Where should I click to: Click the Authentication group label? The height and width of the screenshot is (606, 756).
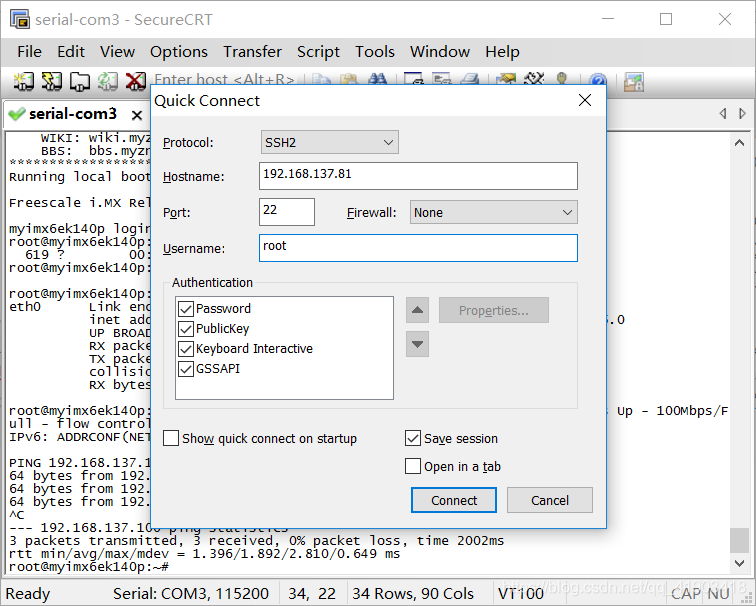(x=212, y=283)
